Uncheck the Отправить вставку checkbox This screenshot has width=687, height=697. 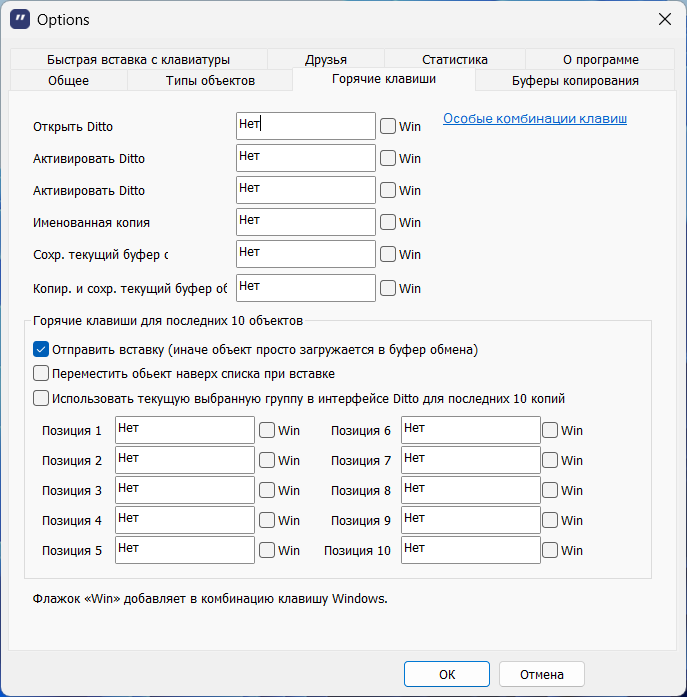click(41, 349)
